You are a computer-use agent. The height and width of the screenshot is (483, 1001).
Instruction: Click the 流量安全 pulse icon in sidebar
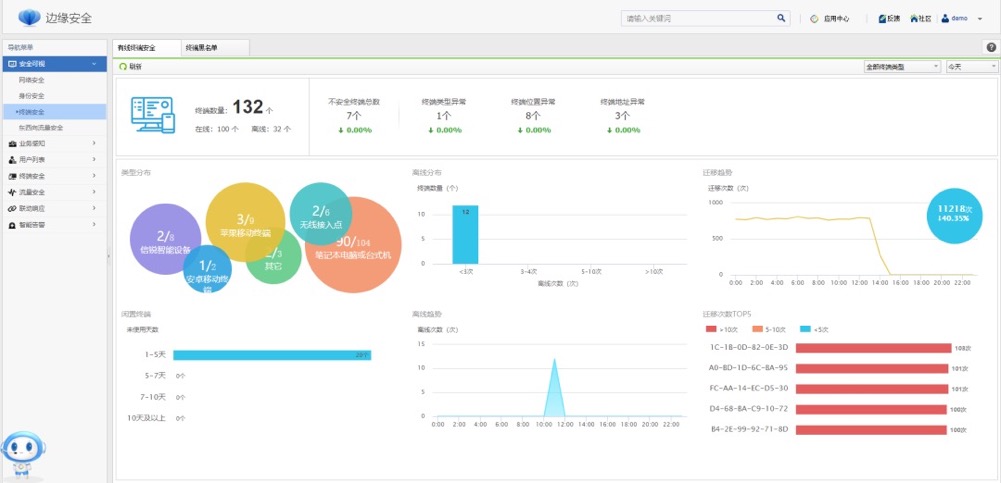(x=12, y=192)
